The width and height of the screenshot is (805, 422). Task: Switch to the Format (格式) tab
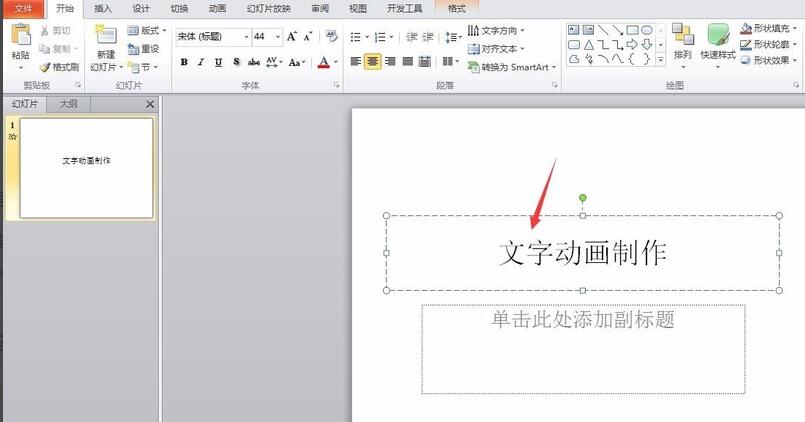(456, 9)
